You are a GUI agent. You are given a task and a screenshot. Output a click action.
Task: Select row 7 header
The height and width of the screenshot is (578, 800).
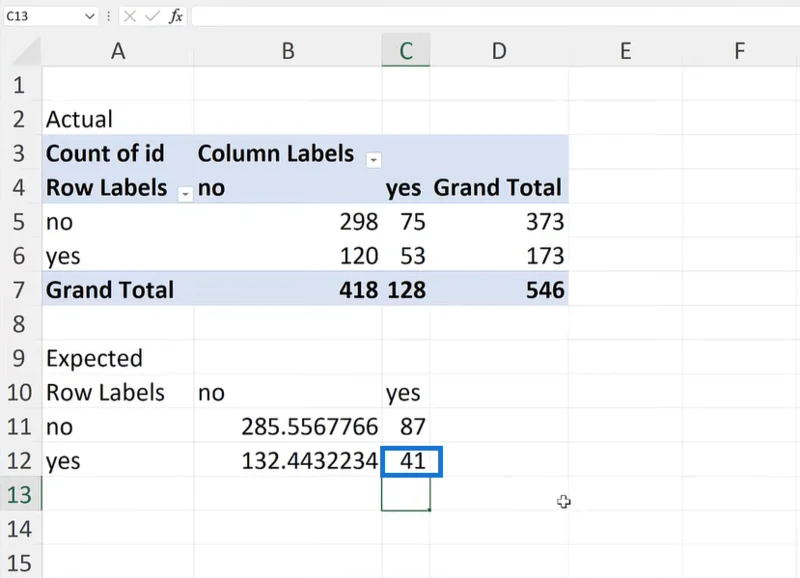point(19,290)
